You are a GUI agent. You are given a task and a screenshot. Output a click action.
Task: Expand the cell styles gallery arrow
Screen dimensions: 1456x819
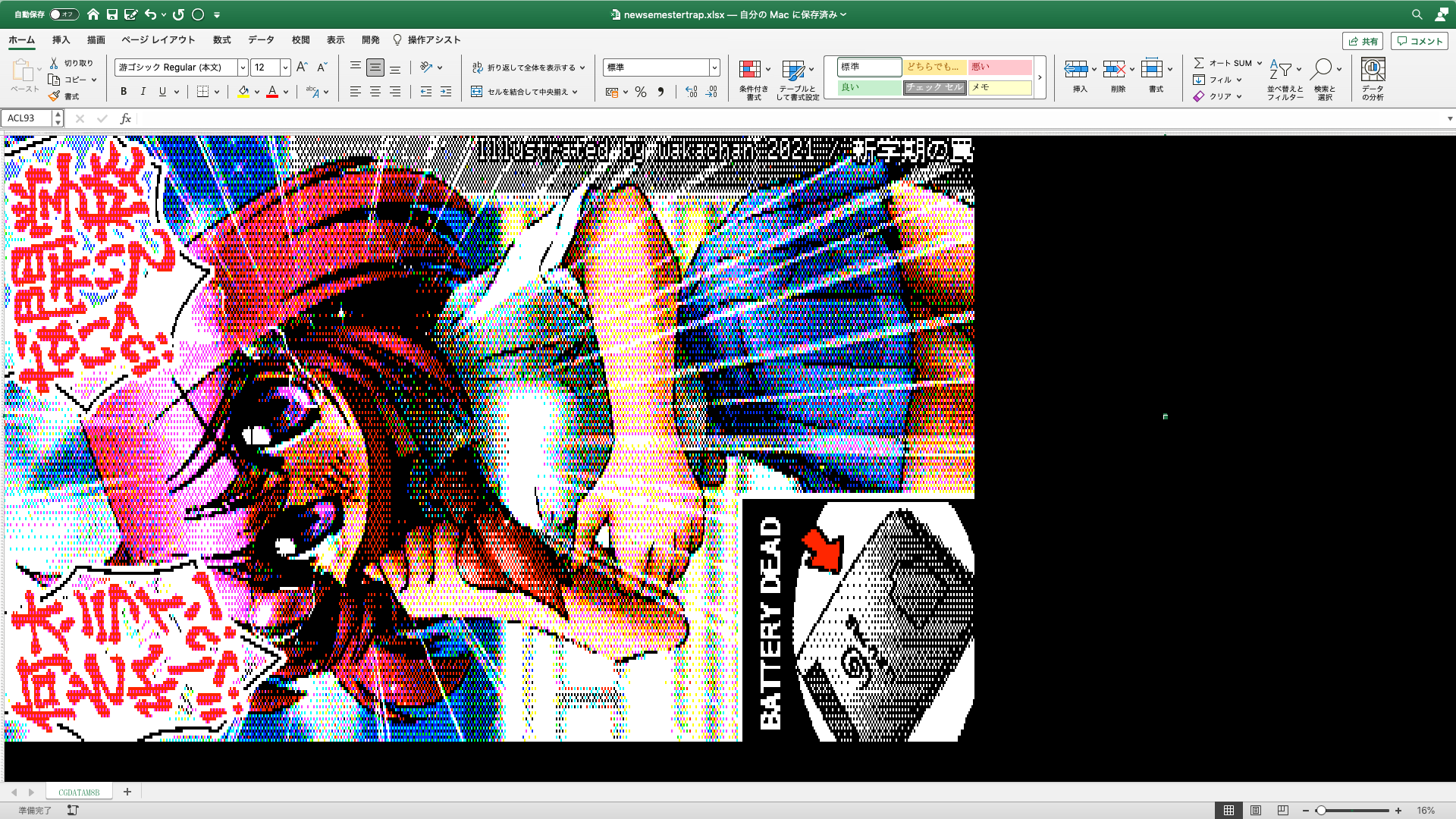[1040, 77]
